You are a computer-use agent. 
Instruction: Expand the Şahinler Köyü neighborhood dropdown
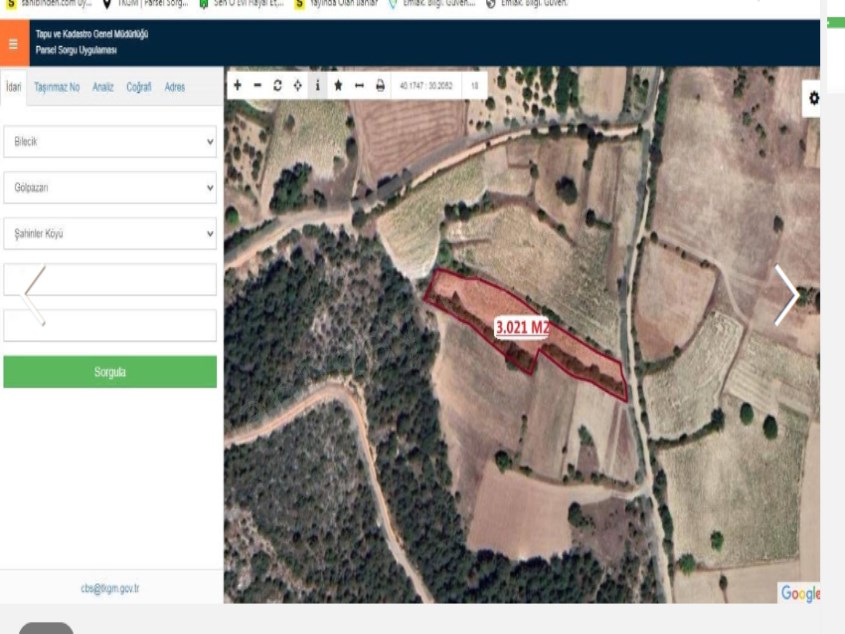pos(110,234)
